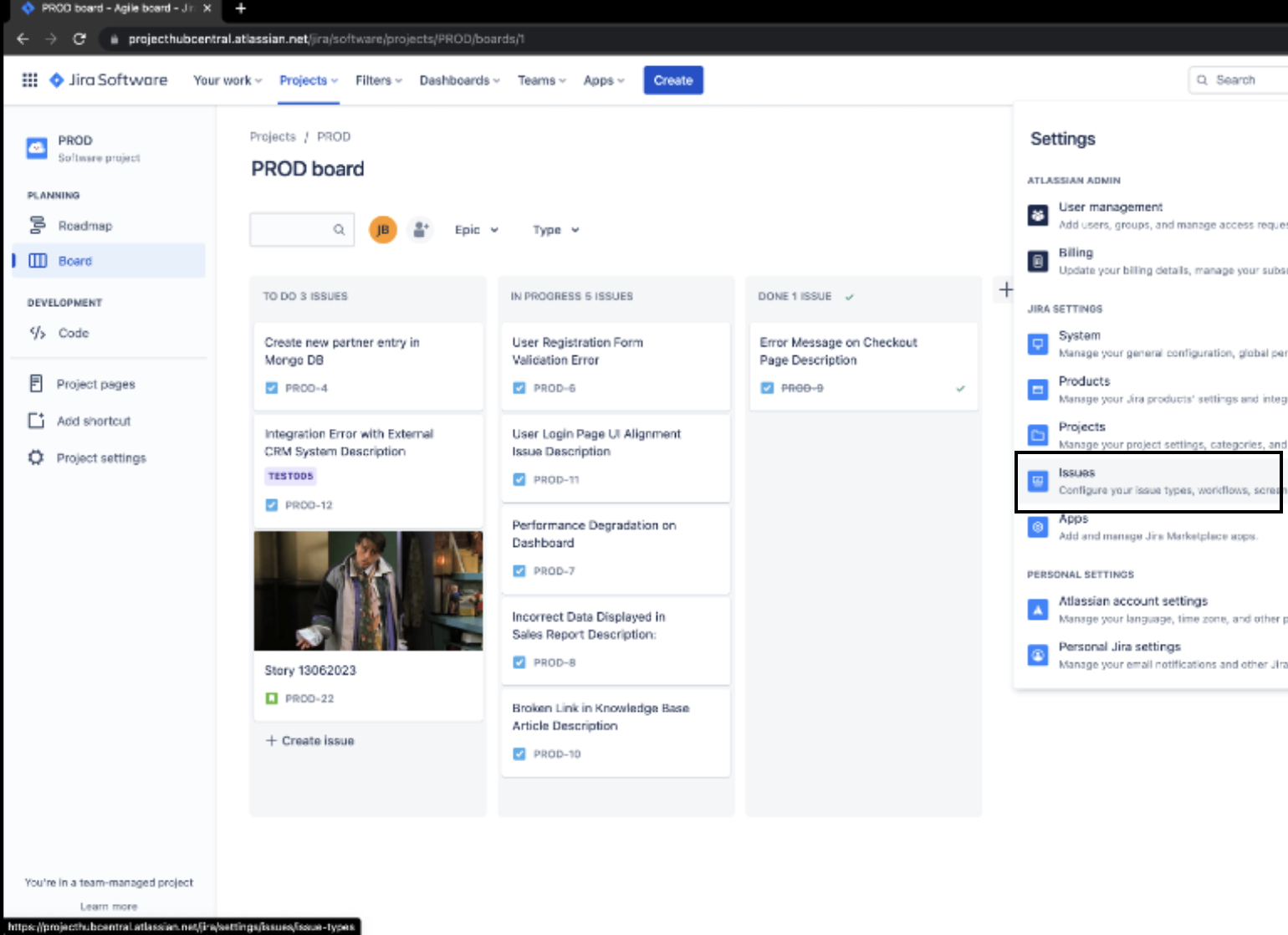
Task: Click Add shortcut in the sidebar
Action: 109,421
